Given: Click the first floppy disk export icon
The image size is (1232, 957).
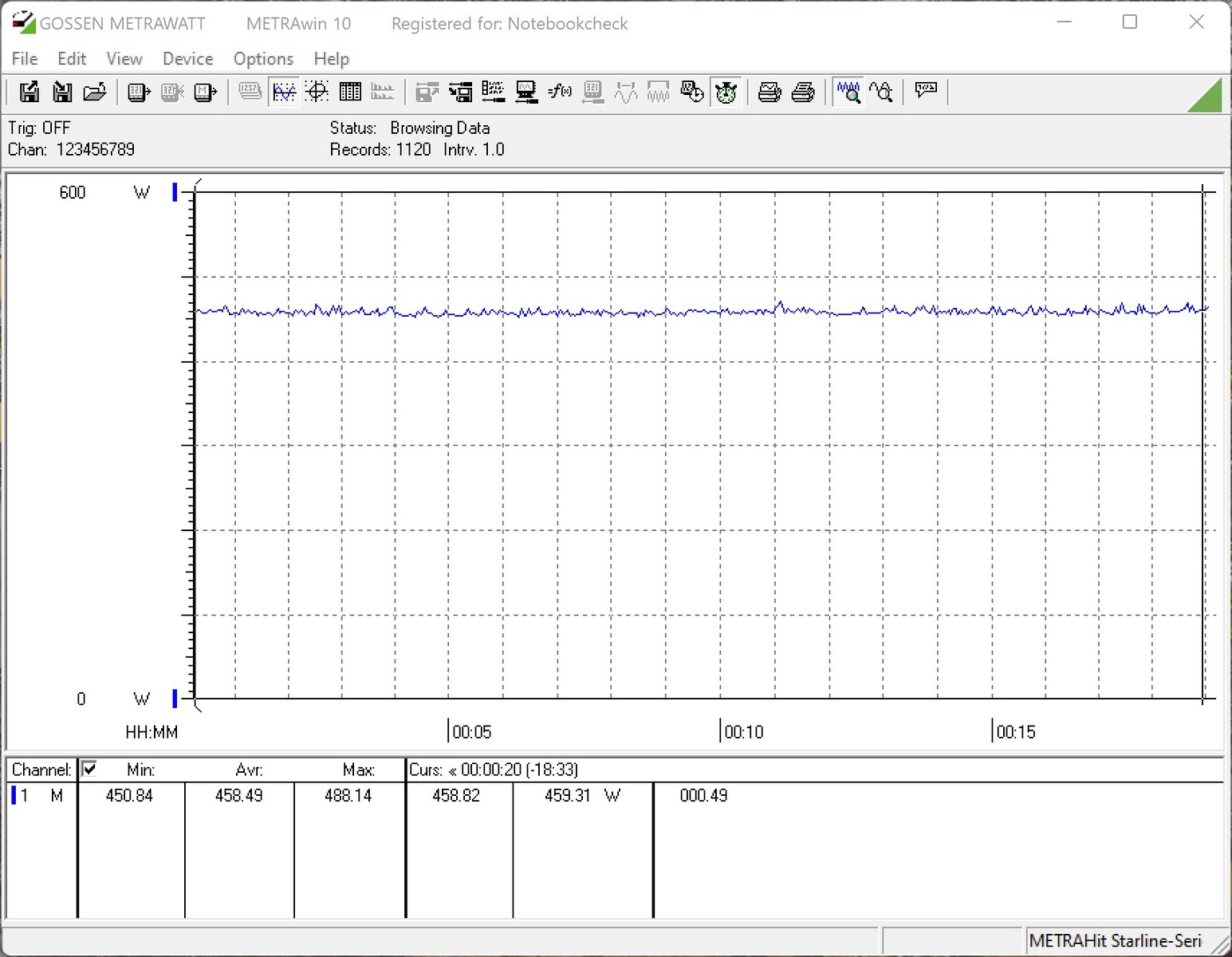Looking at the screenshot, I should pos(30,93).
